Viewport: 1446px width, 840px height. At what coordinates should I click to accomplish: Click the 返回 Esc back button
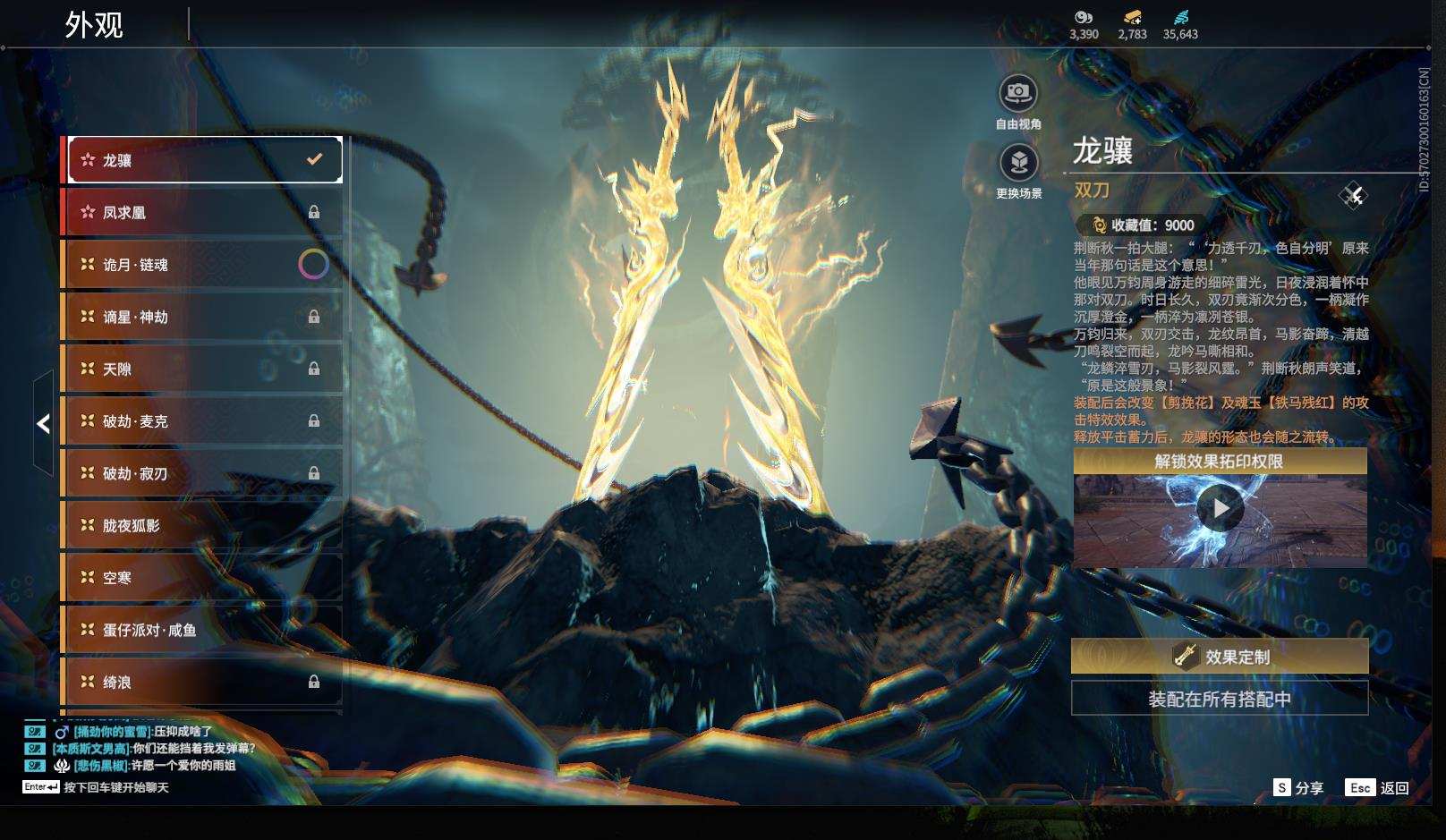[1377, 787]
